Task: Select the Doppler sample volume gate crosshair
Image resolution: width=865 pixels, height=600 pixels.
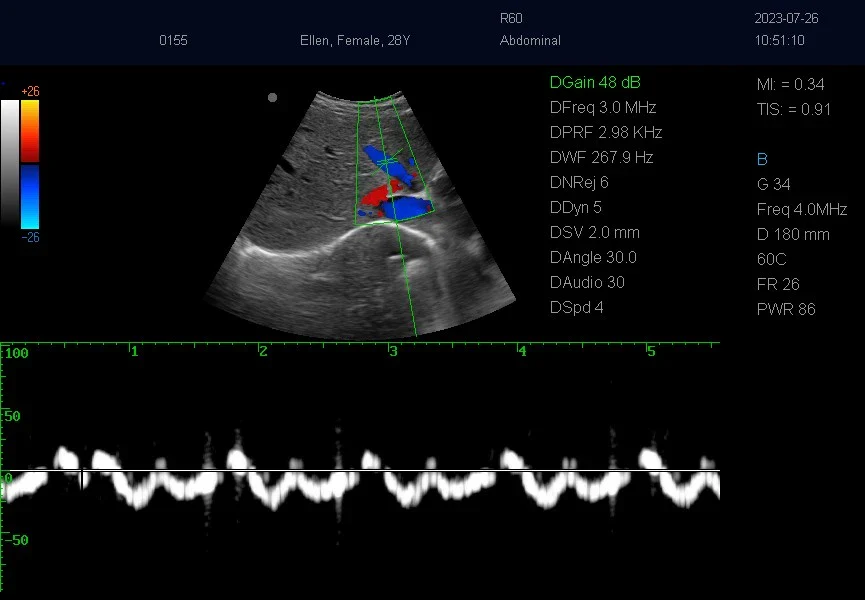Action: pyautogui.click(x=388, y=160)
